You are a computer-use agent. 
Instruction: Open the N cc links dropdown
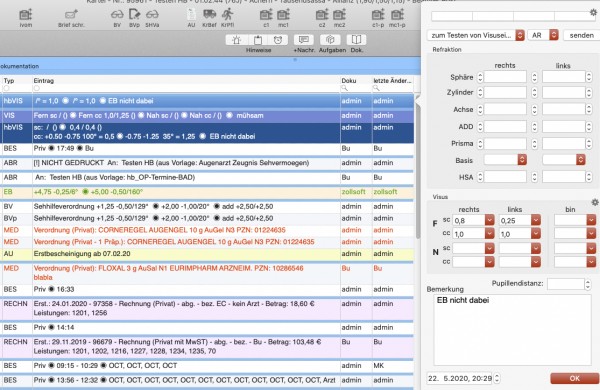pyautogui.click(x=536, y=262)
